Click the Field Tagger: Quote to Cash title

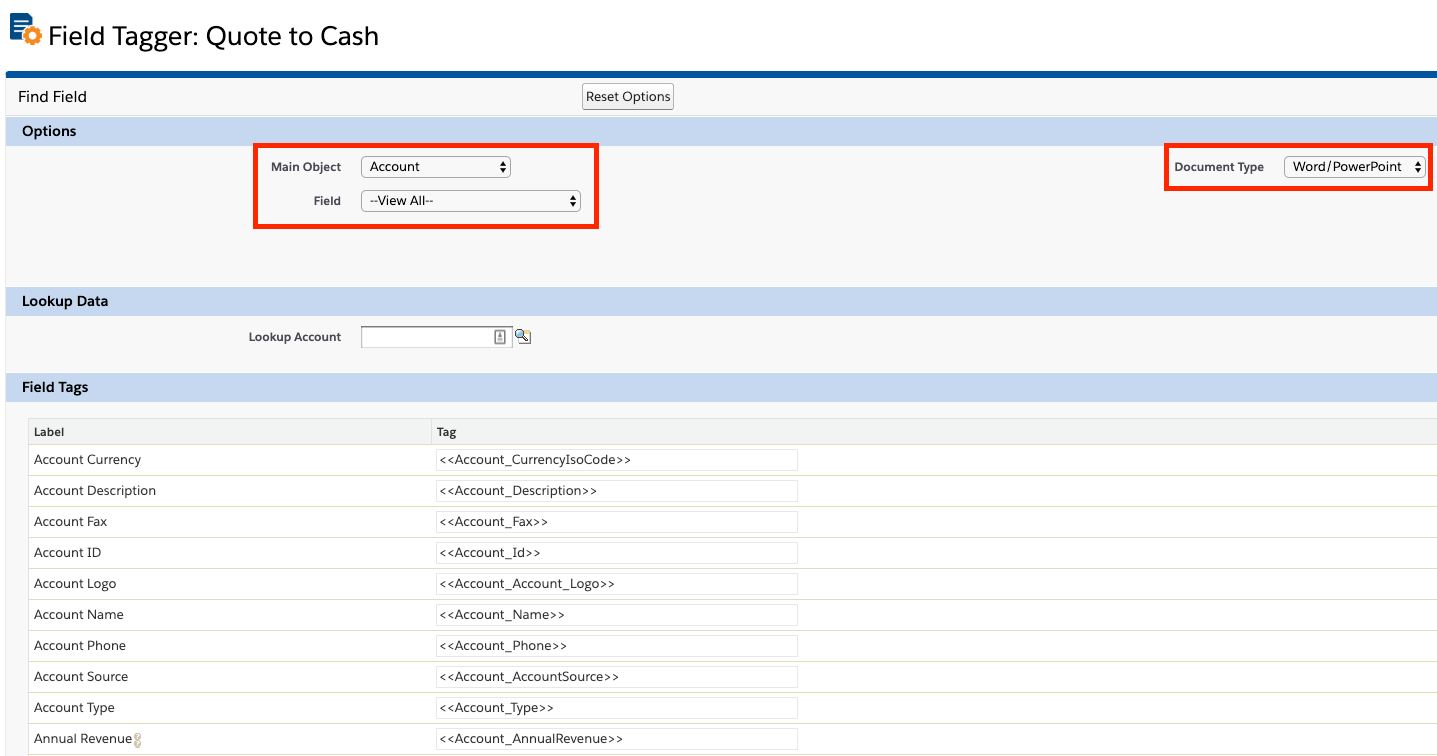[x=214, y=36]
